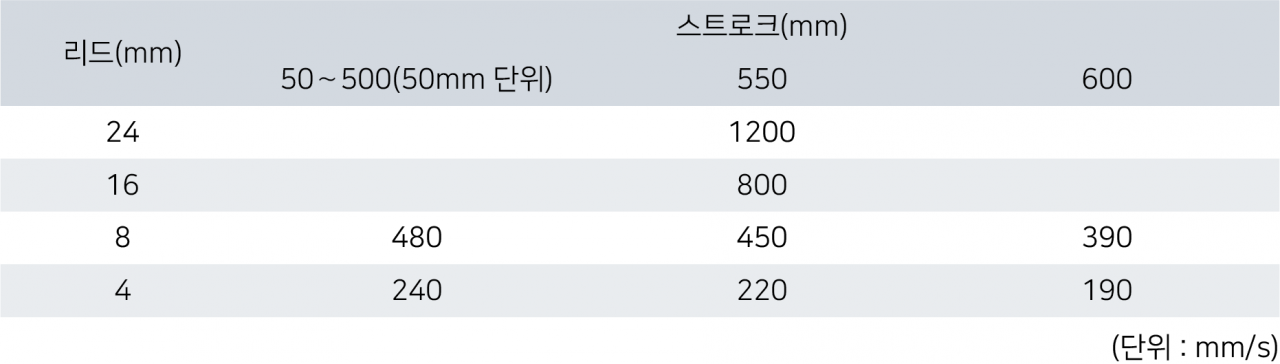Click the 리드(mm) column header
Screen dimensions: 1280x364
(122, 53)
